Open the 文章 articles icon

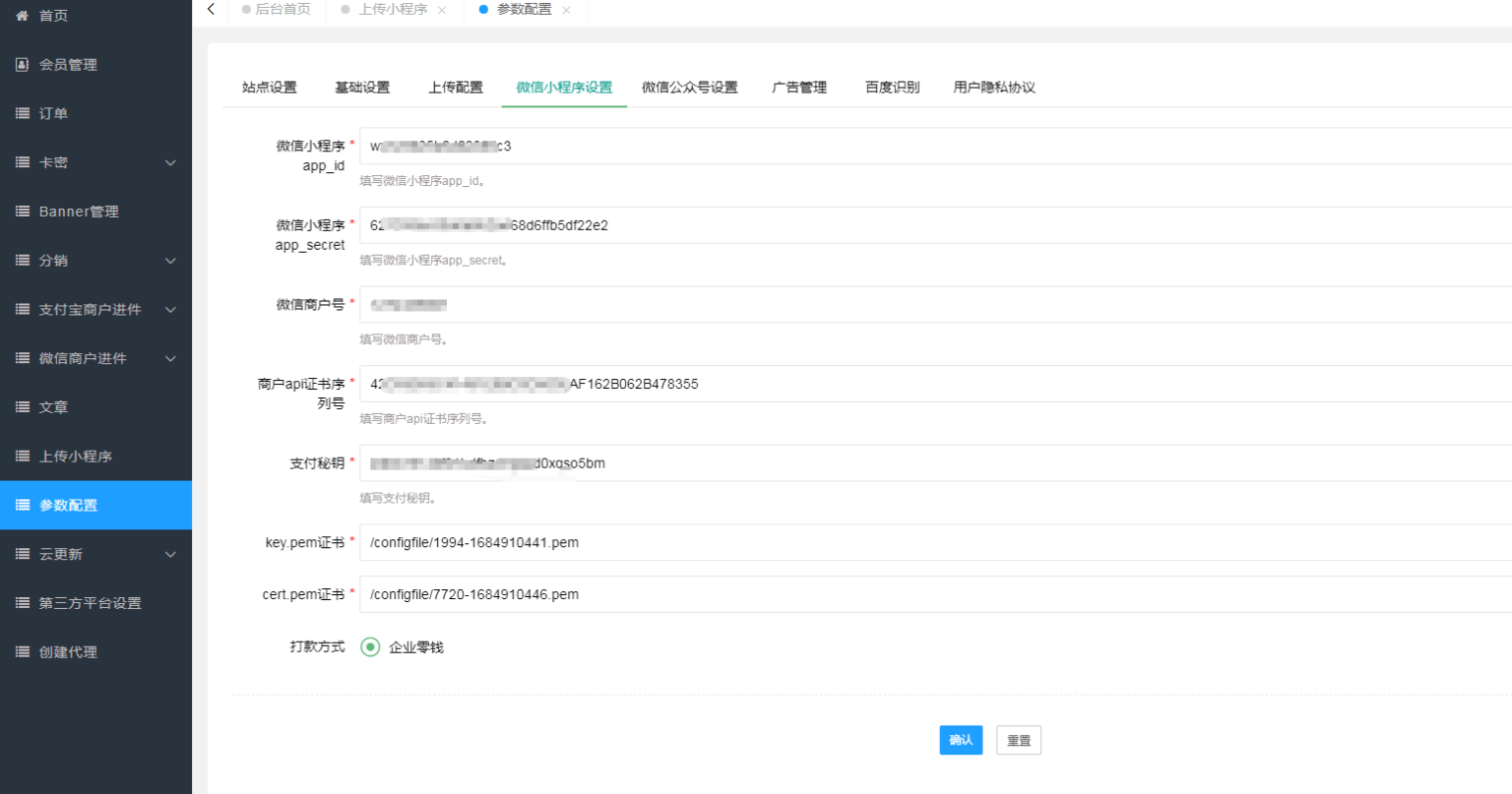tap(22, 406)
